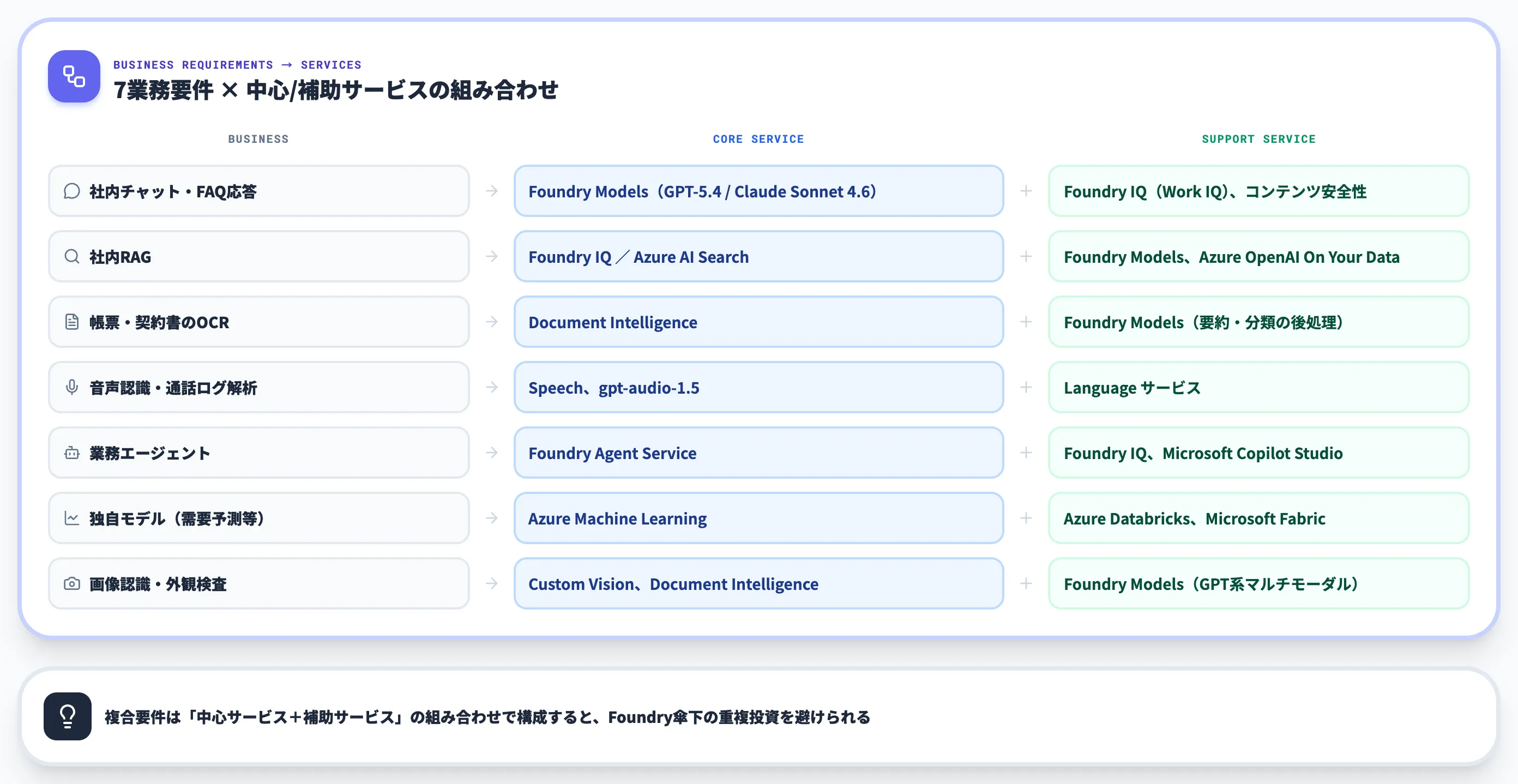The height and width of the screenshot is (784, 1518).
Task: Click arrow after 社内RAG row
Action: (x=492, y=256)
